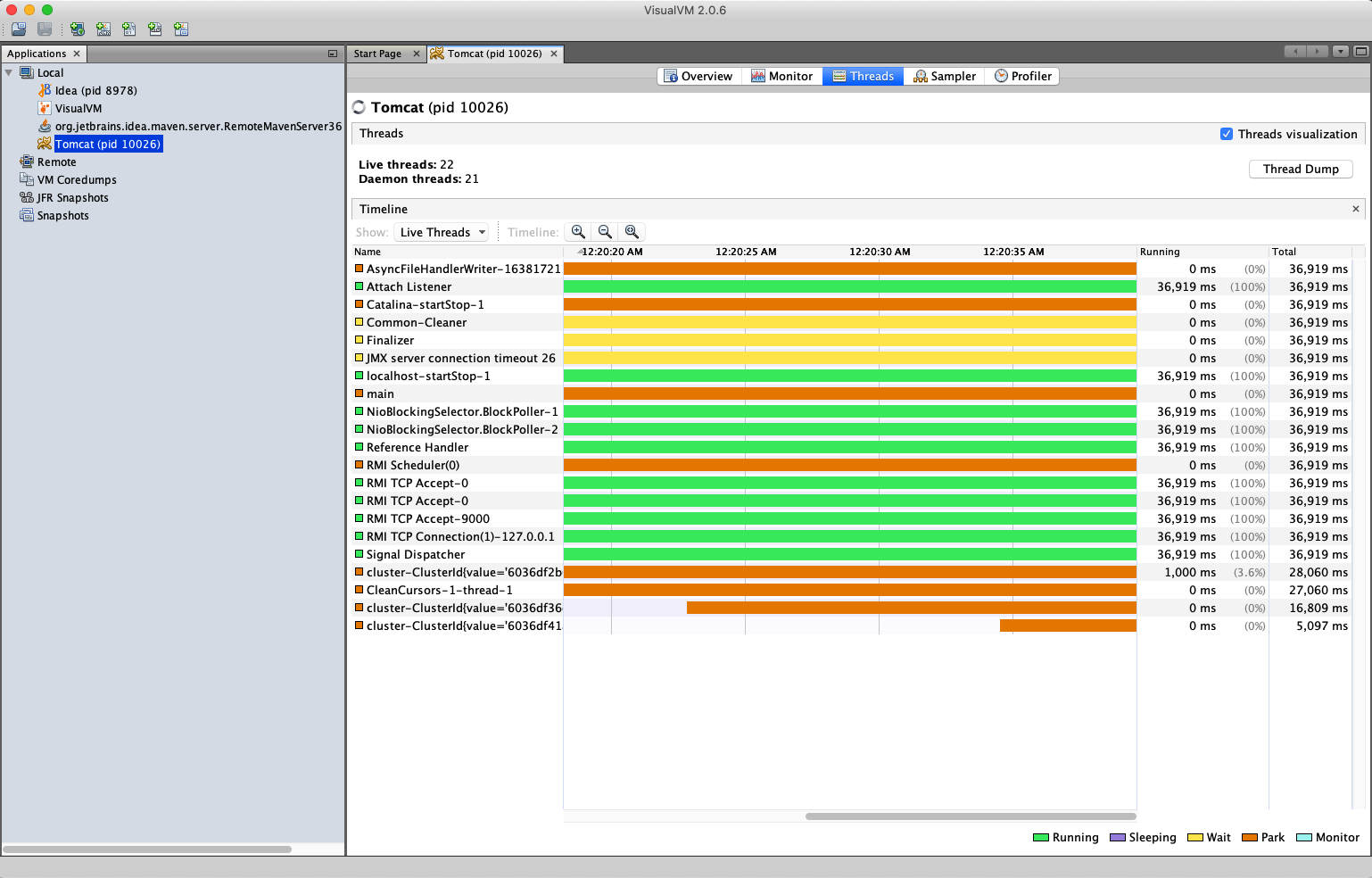The width and height of the screenshot is (1372, 878).
Task: Minimize the Applications panel
Action: point(333,54)
